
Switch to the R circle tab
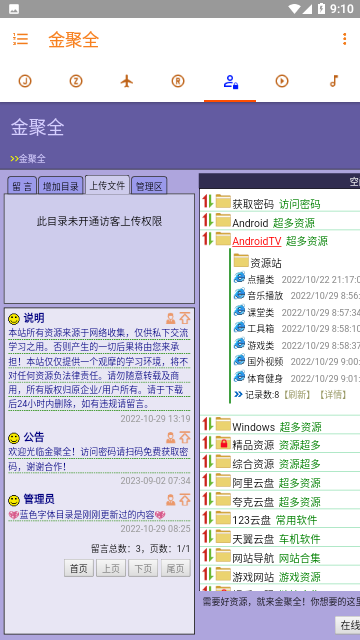[x=178, y=81]
